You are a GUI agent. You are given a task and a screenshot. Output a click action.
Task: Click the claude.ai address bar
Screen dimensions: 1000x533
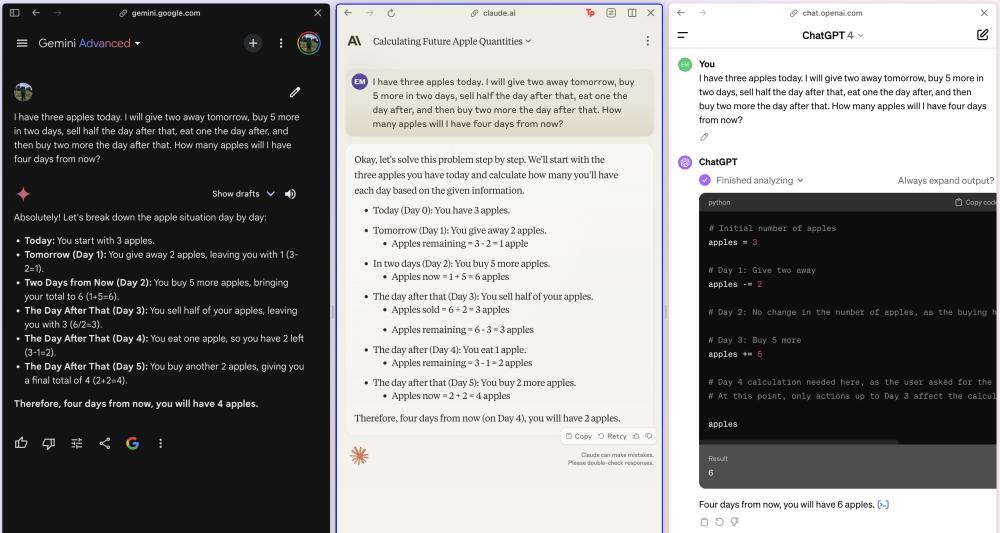(500, 12)
